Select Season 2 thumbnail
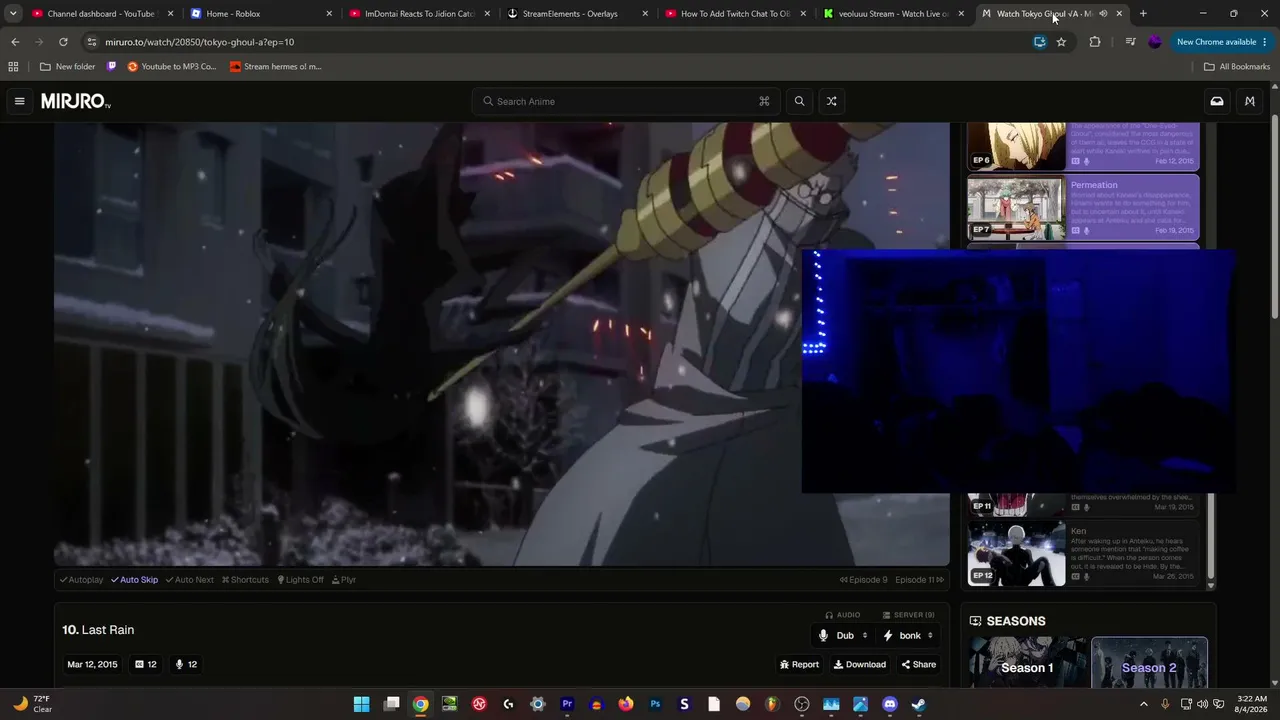This screenshot has height=720, width=1280. click(x=1149, y=662)
